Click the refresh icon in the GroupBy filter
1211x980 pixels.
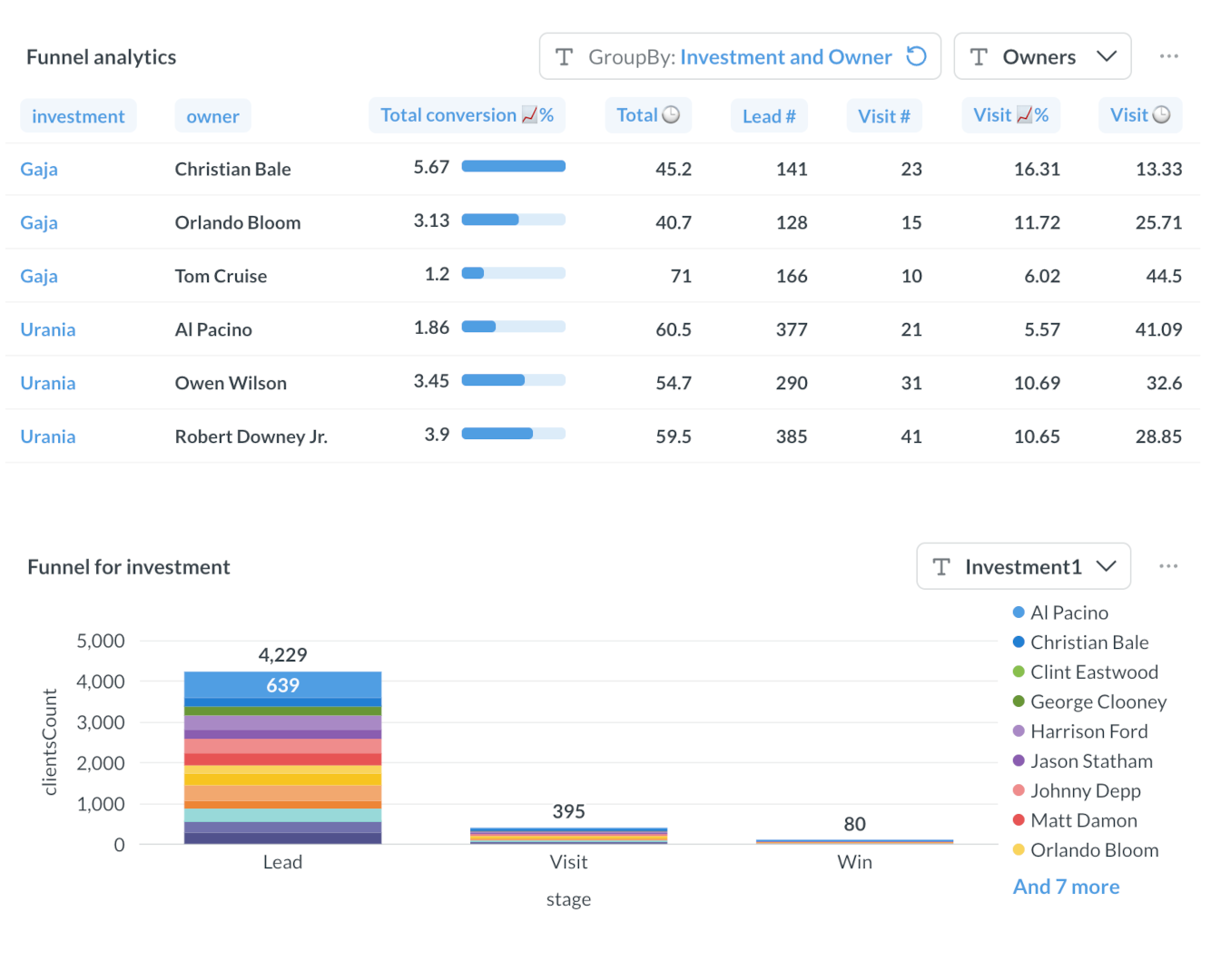(915, 56)
